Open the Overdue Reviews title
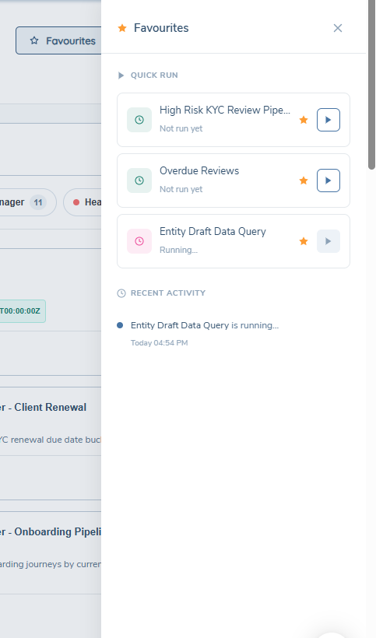The height and width of the screenshot is (638, 376). point(199,170)
